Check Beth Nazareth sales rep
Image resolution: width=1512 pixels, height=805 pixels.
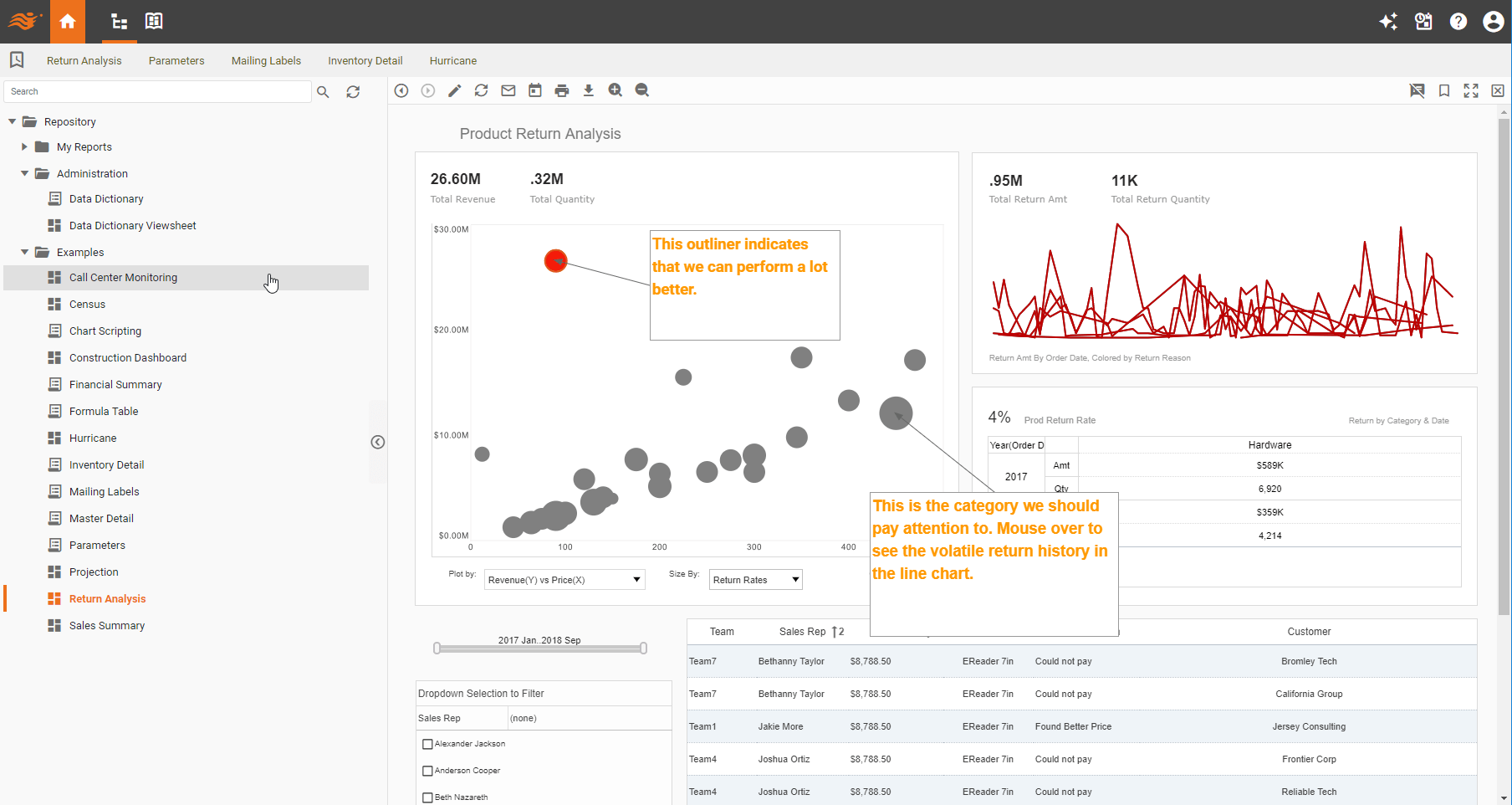(x=427, y=797)
